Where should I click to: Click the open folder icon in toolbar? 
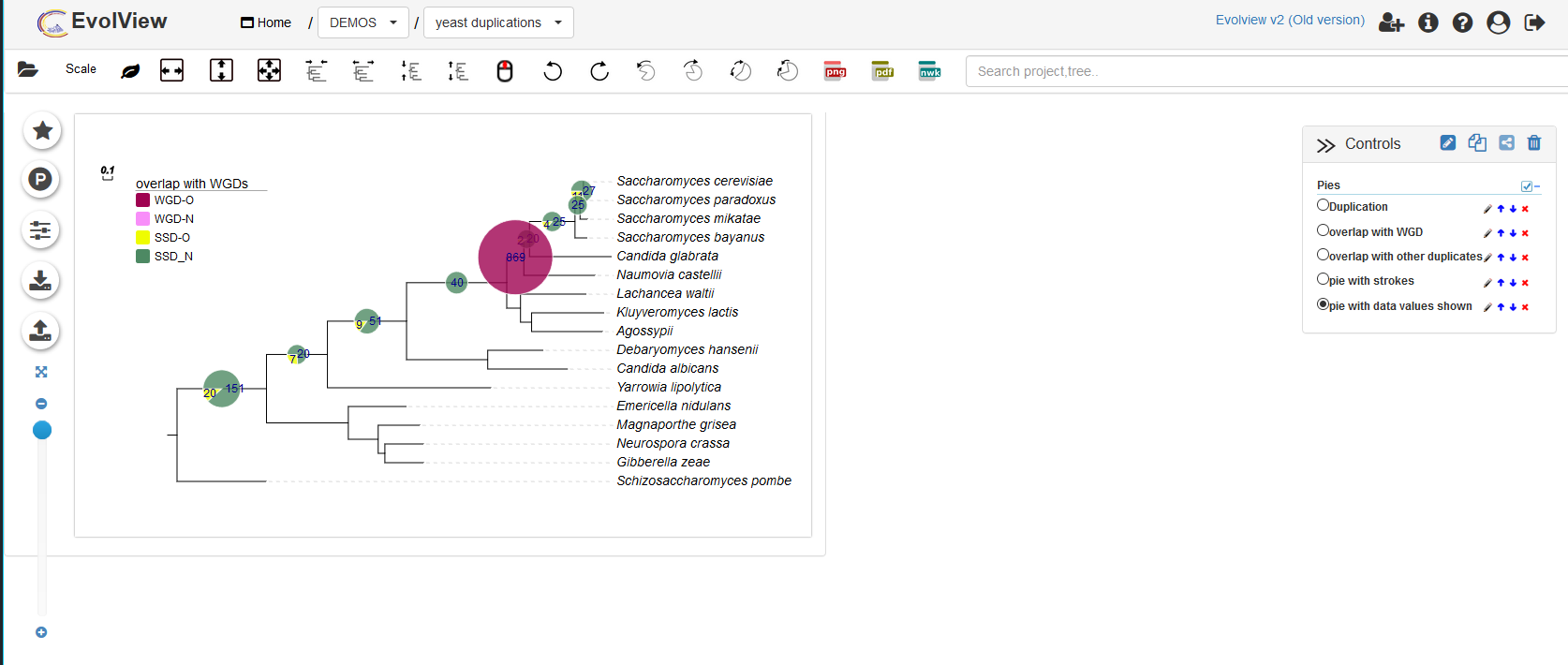pos(28,70)
